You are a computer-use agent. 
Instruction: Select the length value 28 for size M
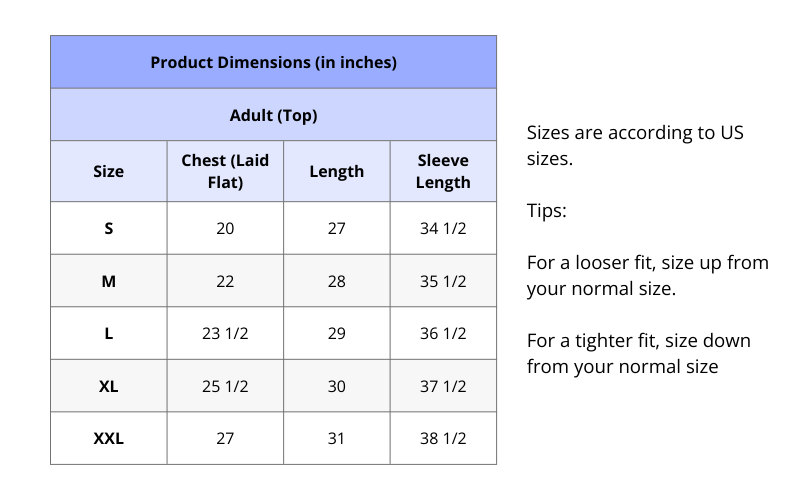coord(336,281)
